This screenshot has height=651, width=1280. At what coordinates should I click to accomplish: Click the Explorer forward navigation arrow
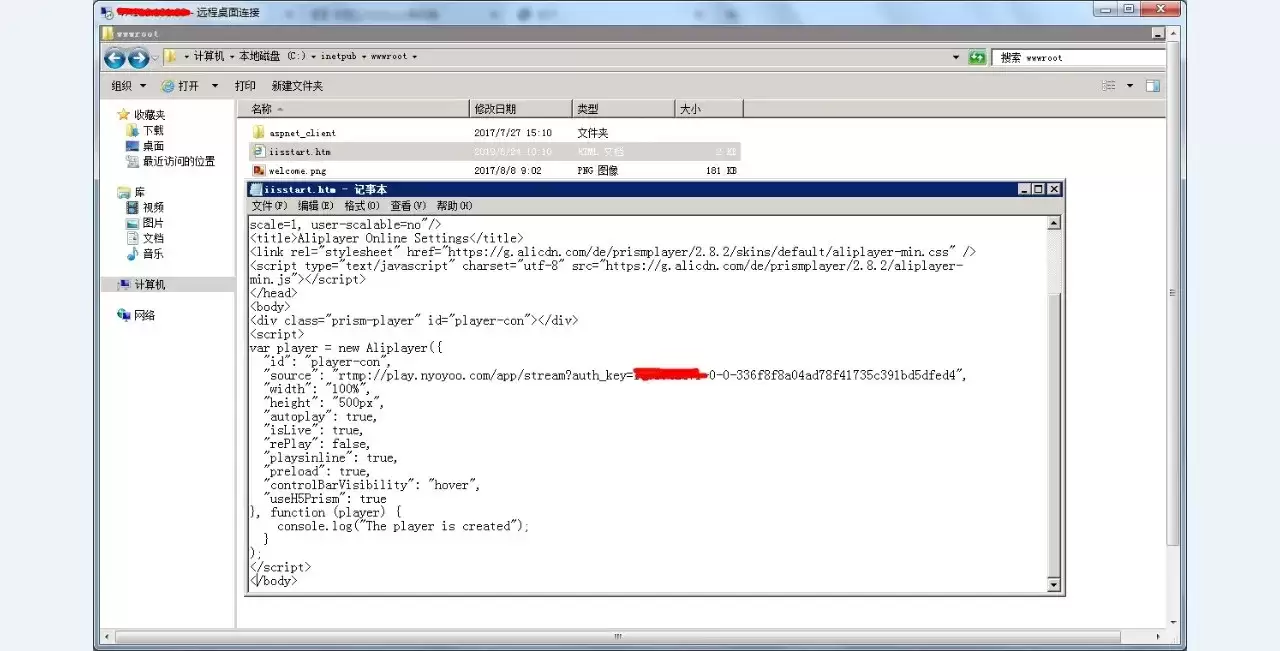coord(139,57)
